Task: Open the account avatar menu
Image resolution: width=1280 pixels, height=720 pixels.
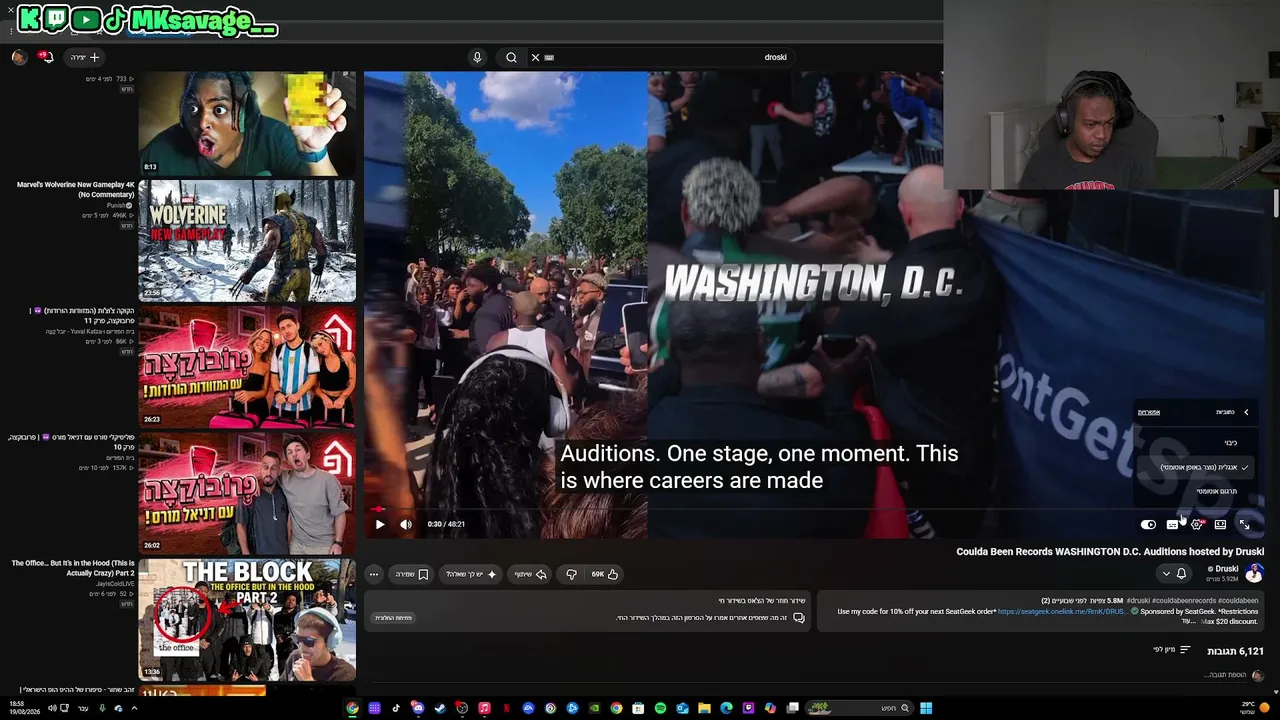Action: (18, 57)
